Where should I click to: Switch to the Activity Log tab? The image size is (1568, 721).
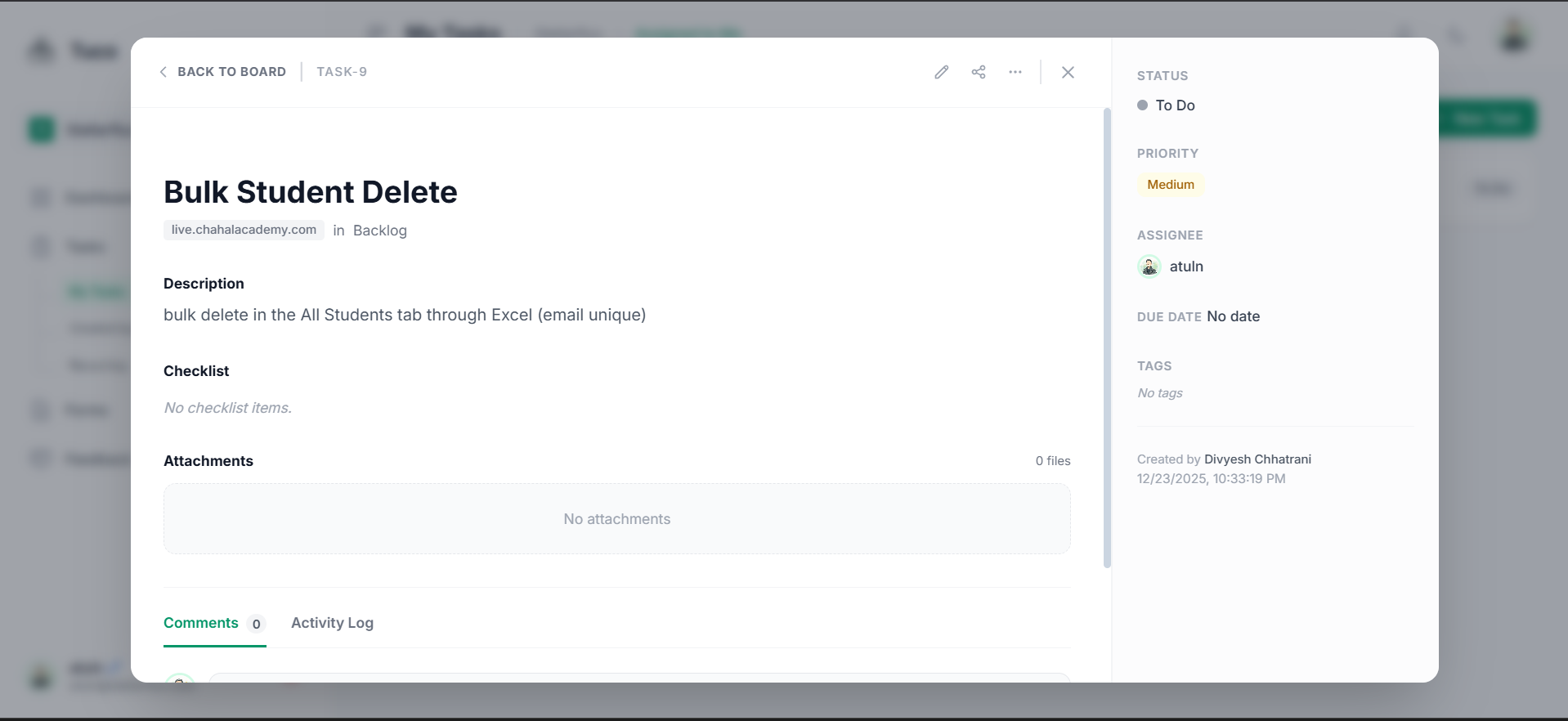pyautogui.click(x=332, y=623)
